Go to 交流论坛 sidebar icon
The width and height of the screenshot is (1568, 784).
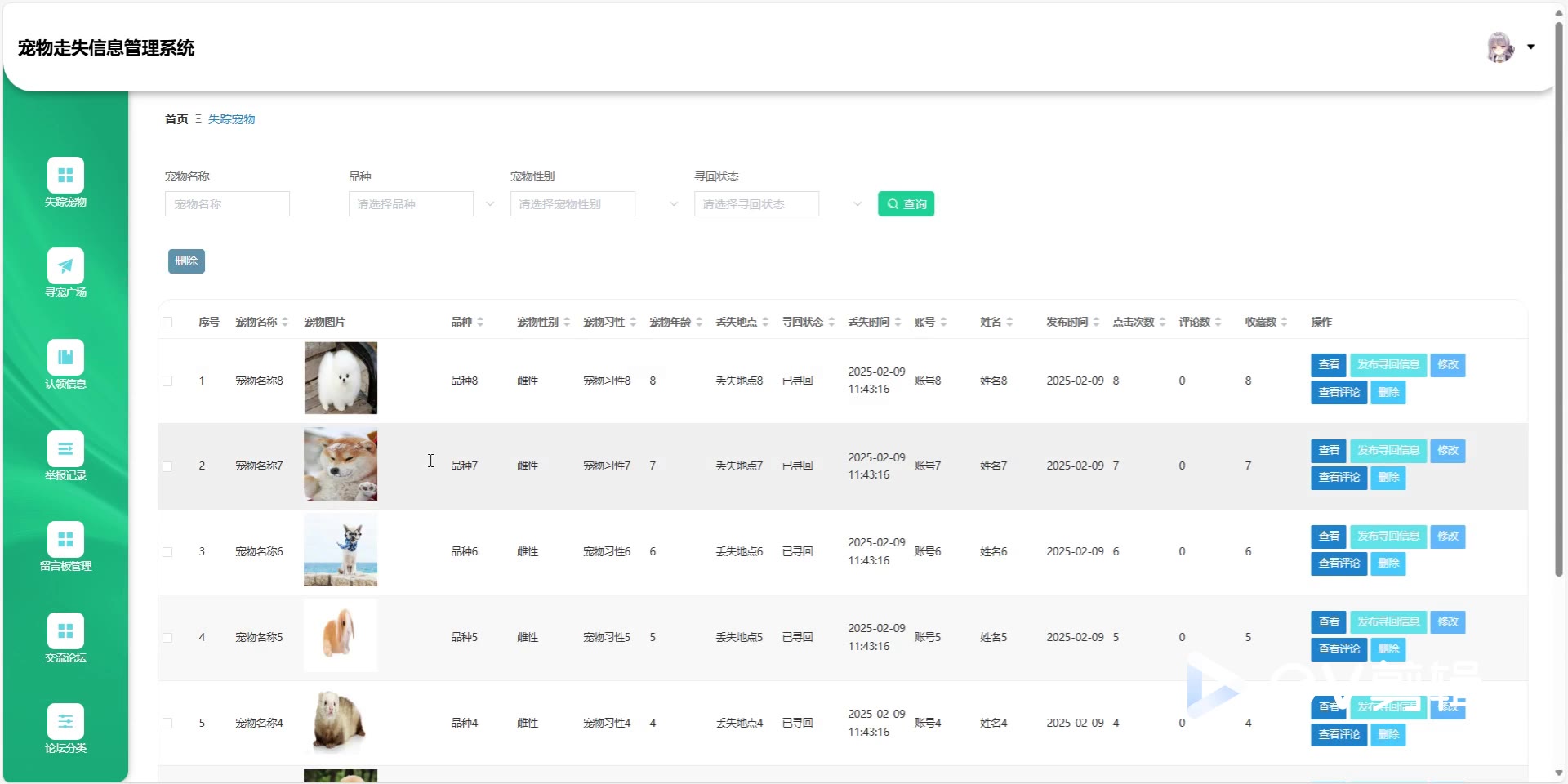(x=65, y=630)
